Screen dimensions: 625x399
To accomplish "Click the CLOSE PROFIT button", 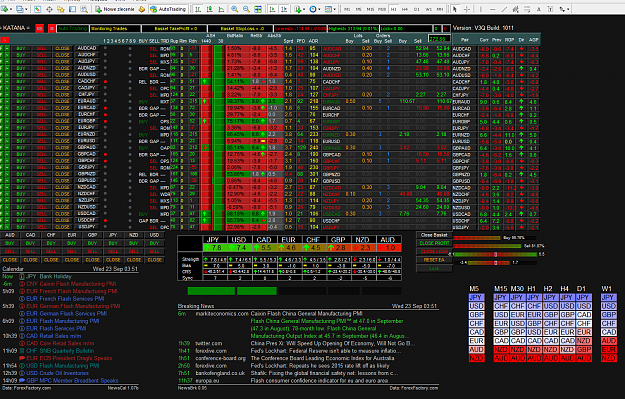I will pyautogui.click(x=434, y=243).
